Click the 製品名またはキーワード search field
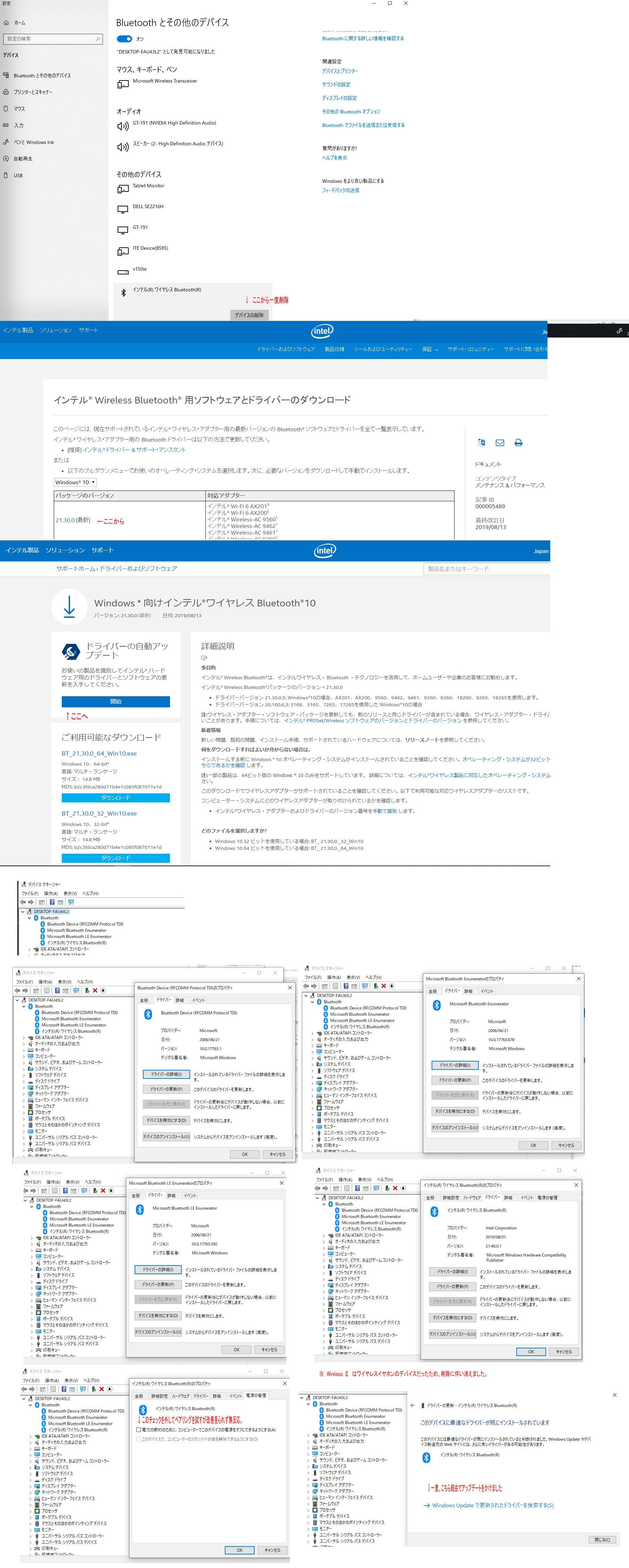629x1568 pixels. click(x=487, y=569)
